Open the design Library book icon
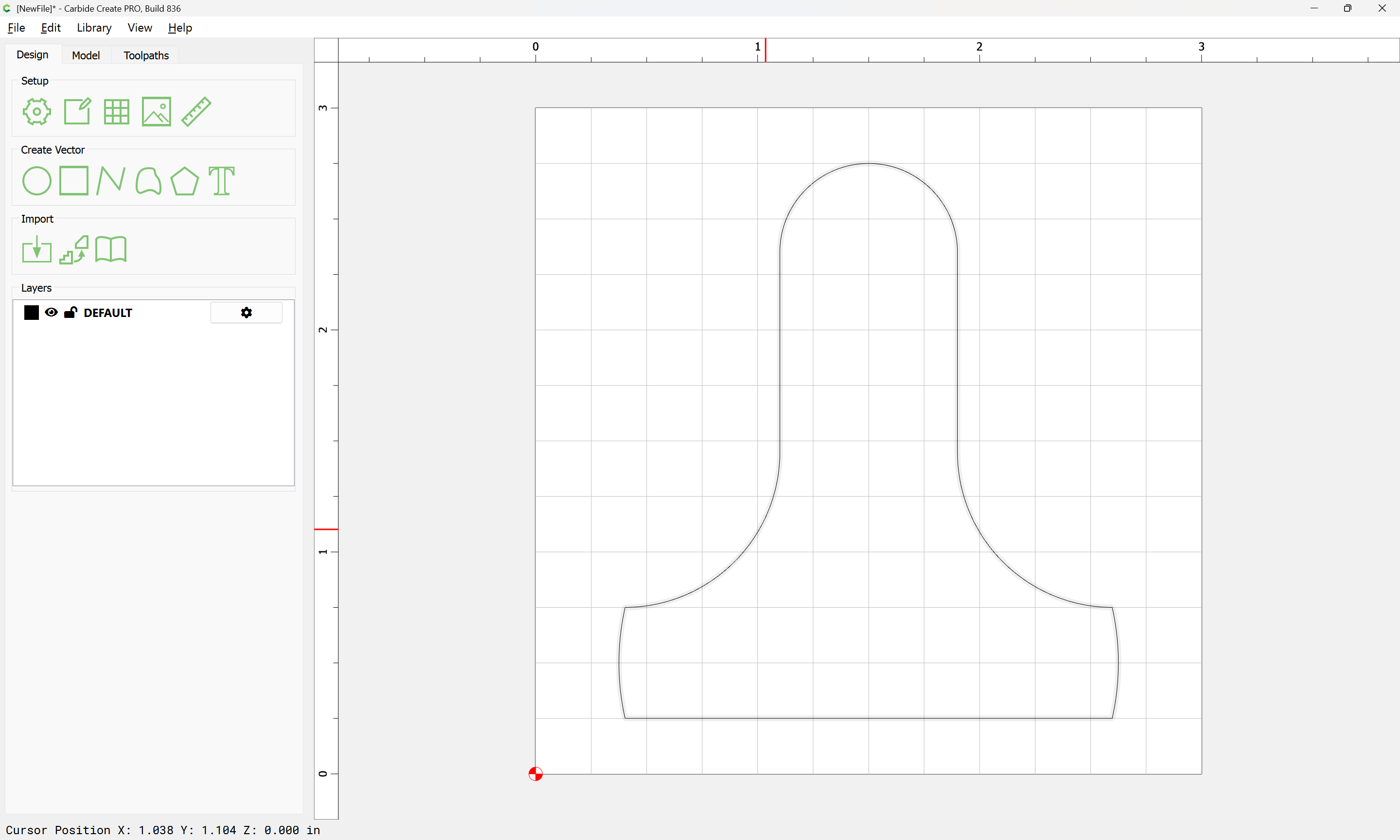 pyautogui.click(x=111, y=250)
